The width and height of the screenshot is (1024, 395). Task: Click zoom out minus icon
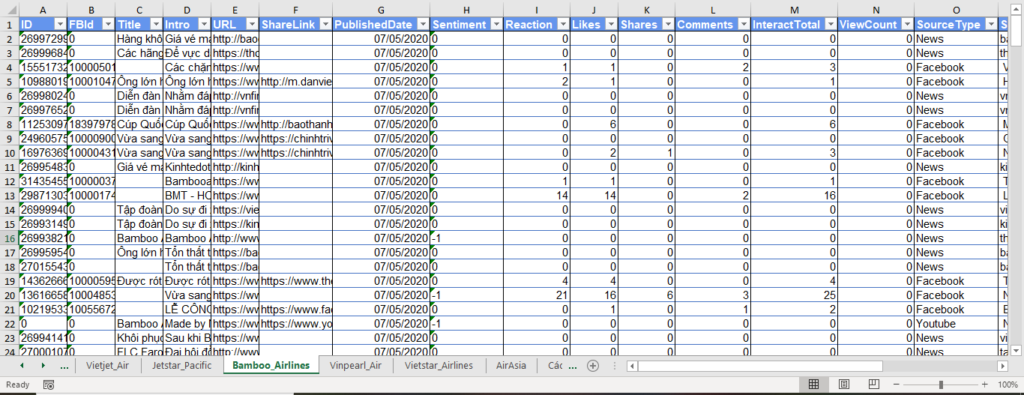tap(897, 385)
